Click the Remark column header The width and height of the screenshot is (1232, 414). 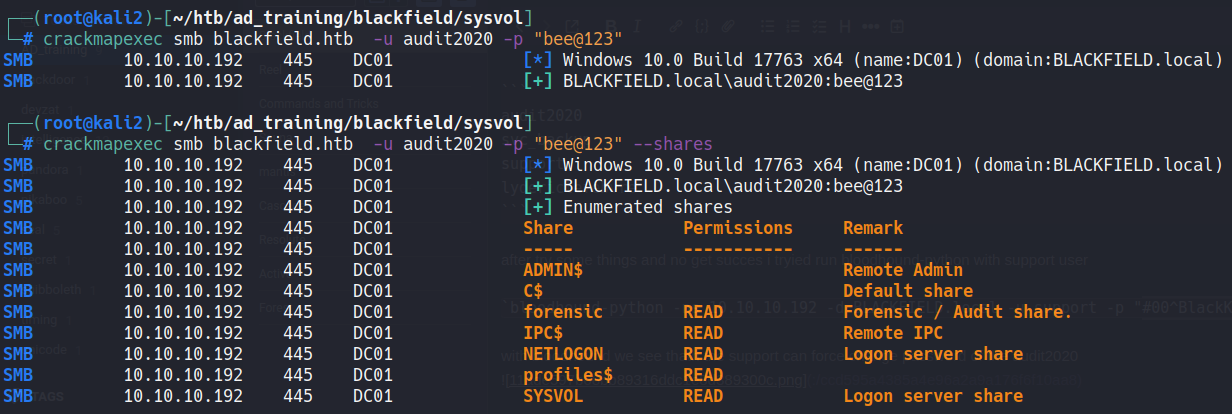[x=873, y=228]
